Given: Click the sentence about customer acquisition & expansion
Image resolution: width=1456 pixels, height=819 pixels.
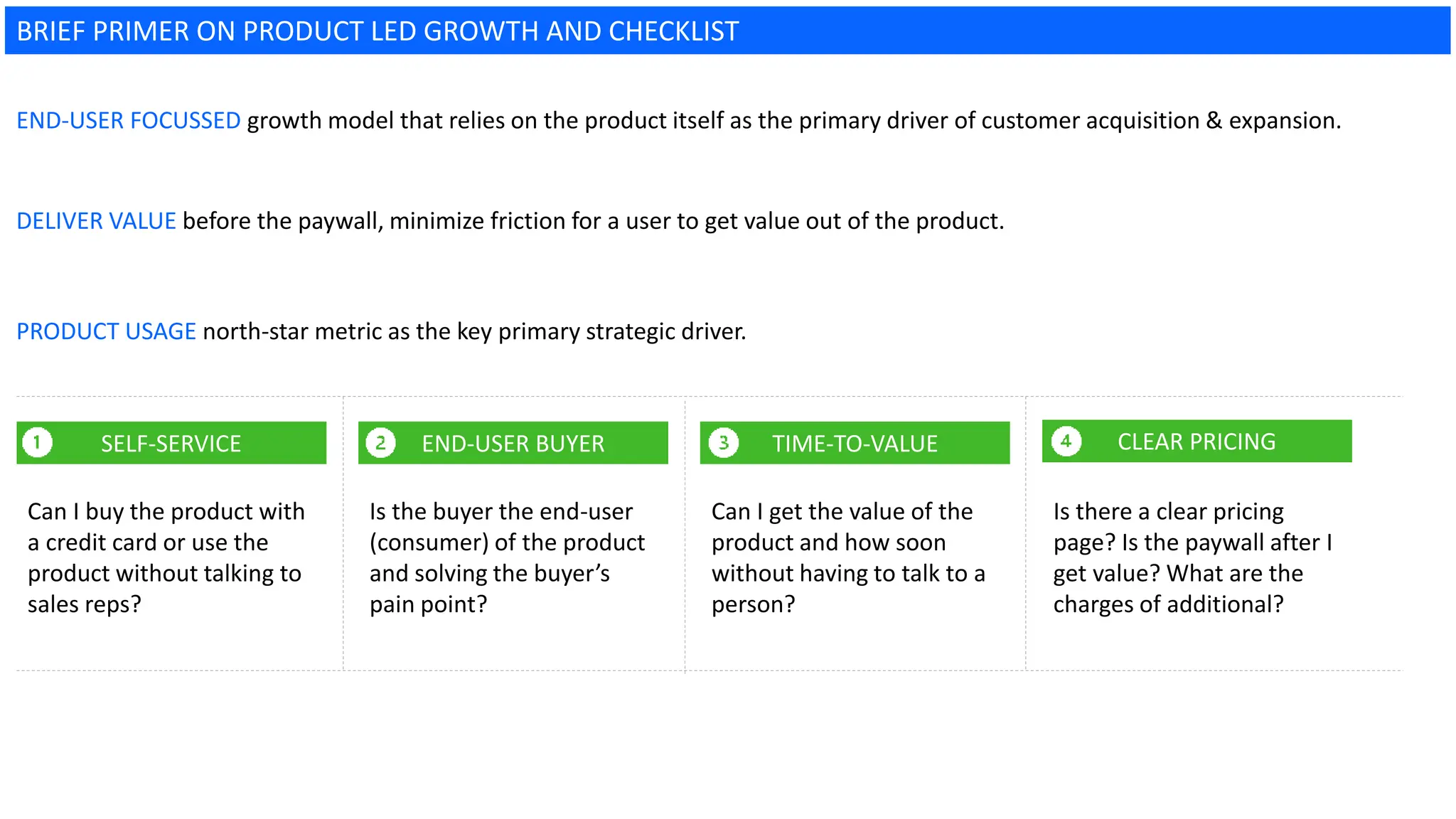Looking at the screenshot, I should [794, 121].
